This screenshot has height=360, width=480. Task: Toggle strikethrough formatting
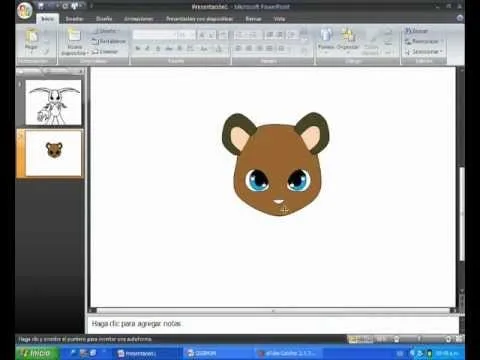tap(169, 49)
